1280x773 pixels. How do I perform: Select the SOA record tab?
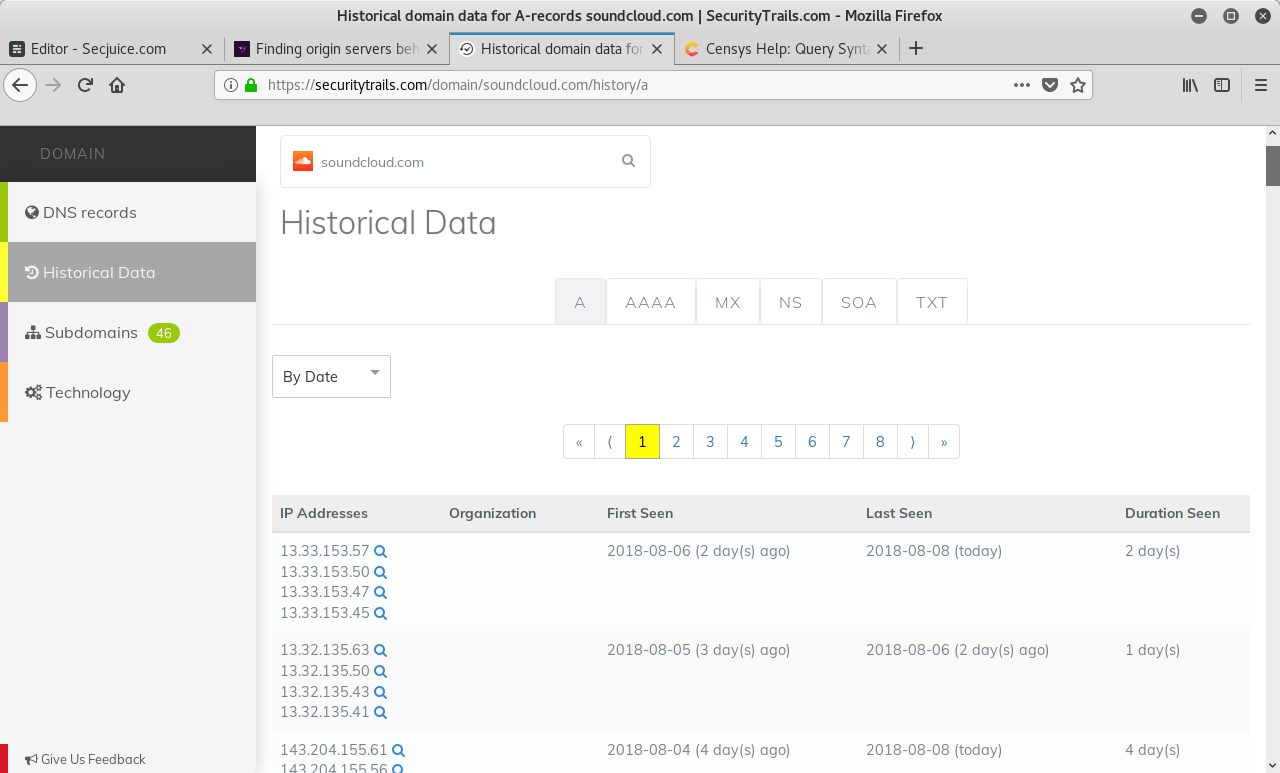pos(859,302)
